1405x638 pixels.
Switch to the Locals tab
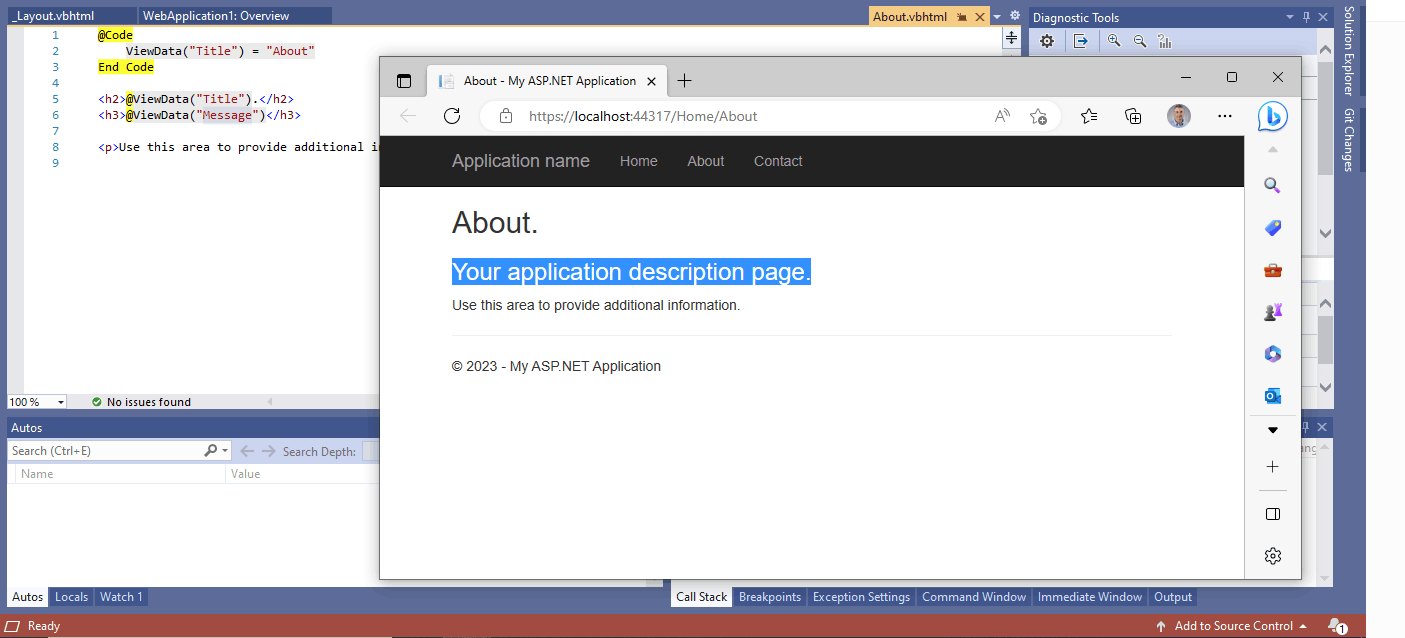point(71,597)
